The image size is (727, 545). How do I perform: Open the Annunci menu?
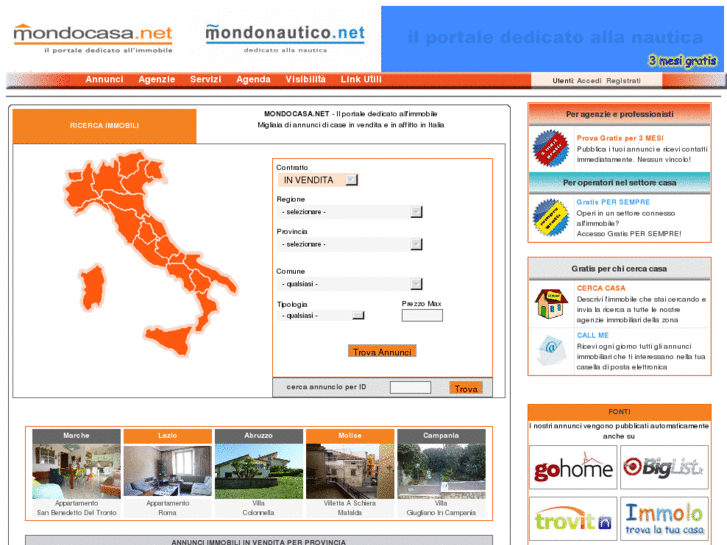tap(104, 79)
